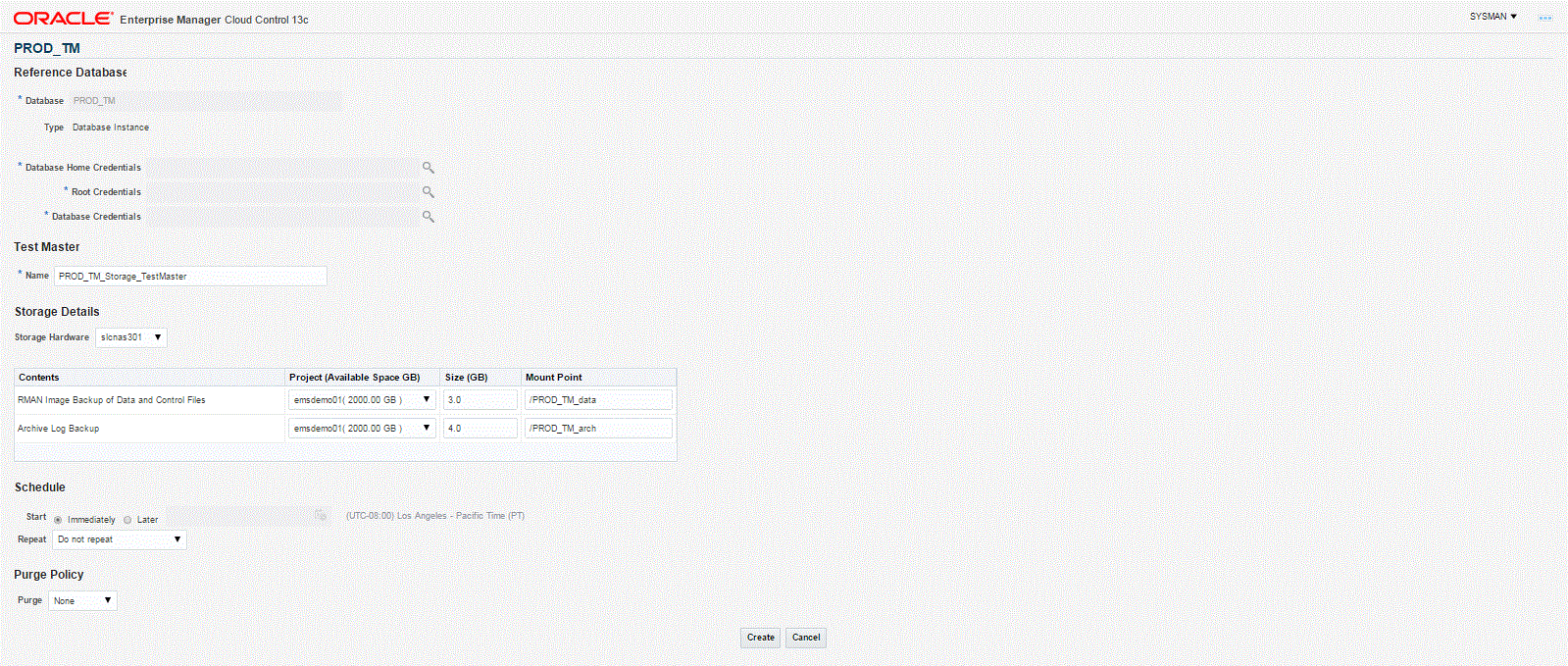
Task: Click the Cancel button
Action: (806, 638)
